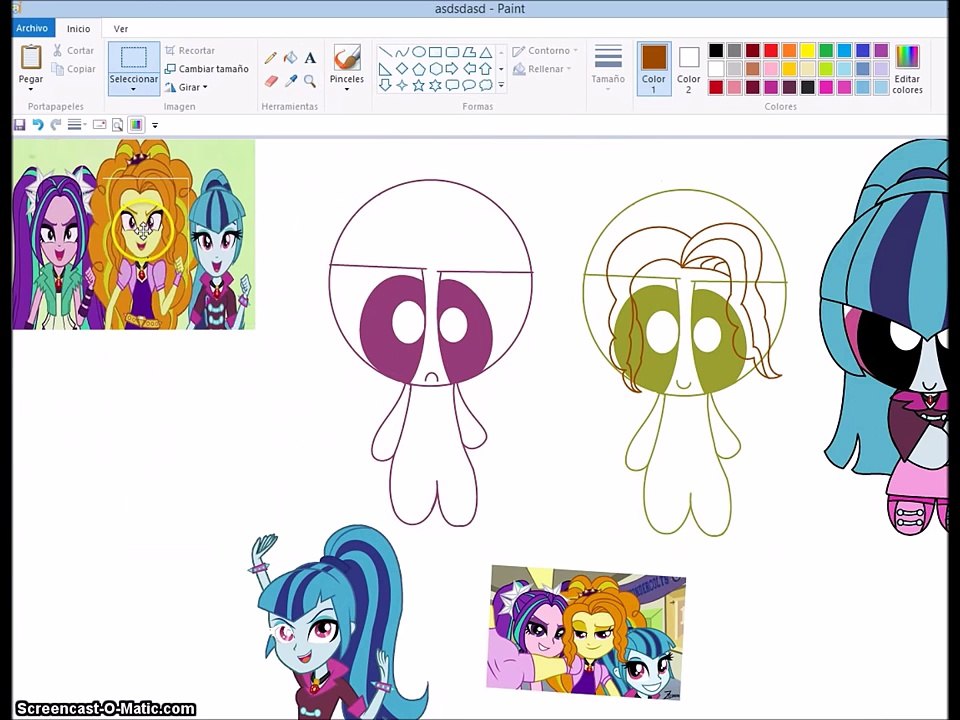Open the Archivo file menu

(x=32, y=28)
